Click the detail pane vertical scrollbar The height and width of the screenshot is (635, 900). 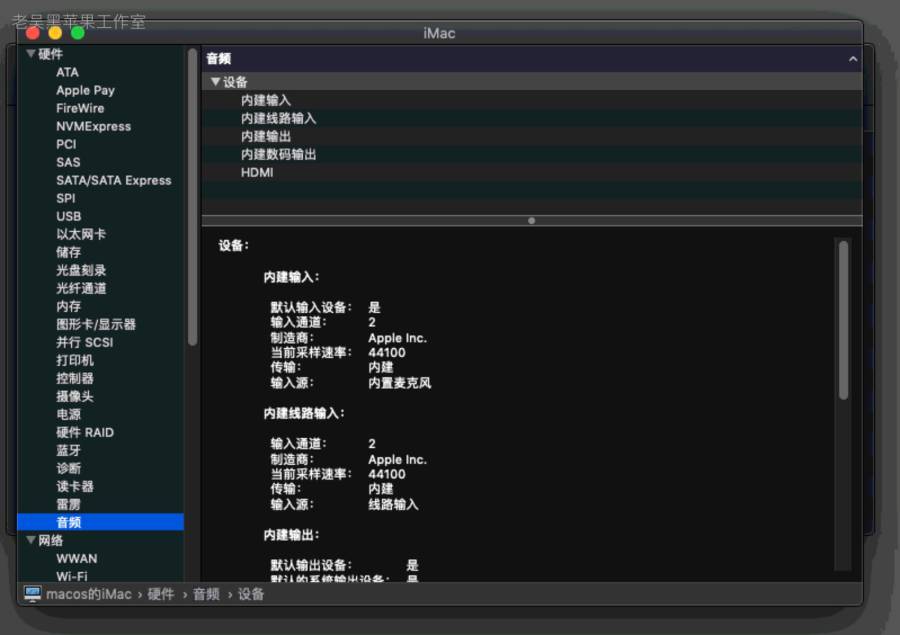843,320
